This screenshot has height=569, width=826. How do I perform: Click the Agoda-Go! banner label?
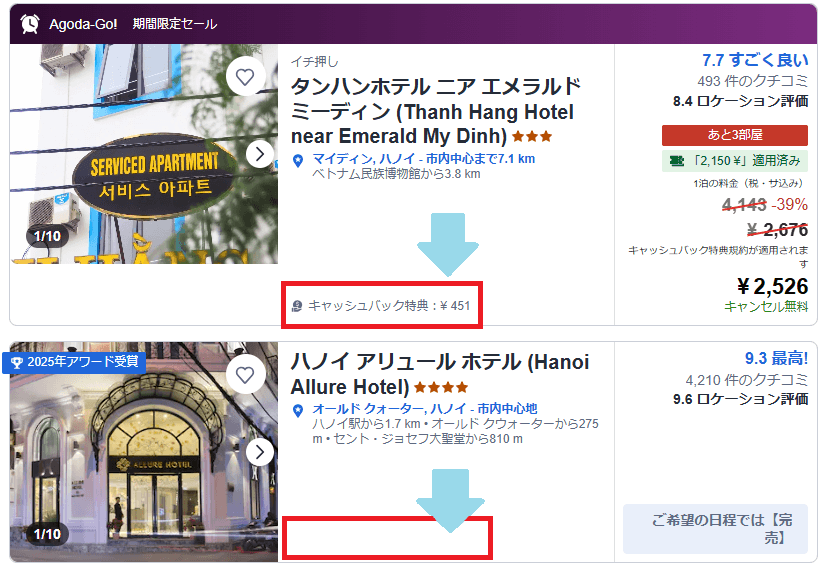pyautogui.click(x=83, y=24)
